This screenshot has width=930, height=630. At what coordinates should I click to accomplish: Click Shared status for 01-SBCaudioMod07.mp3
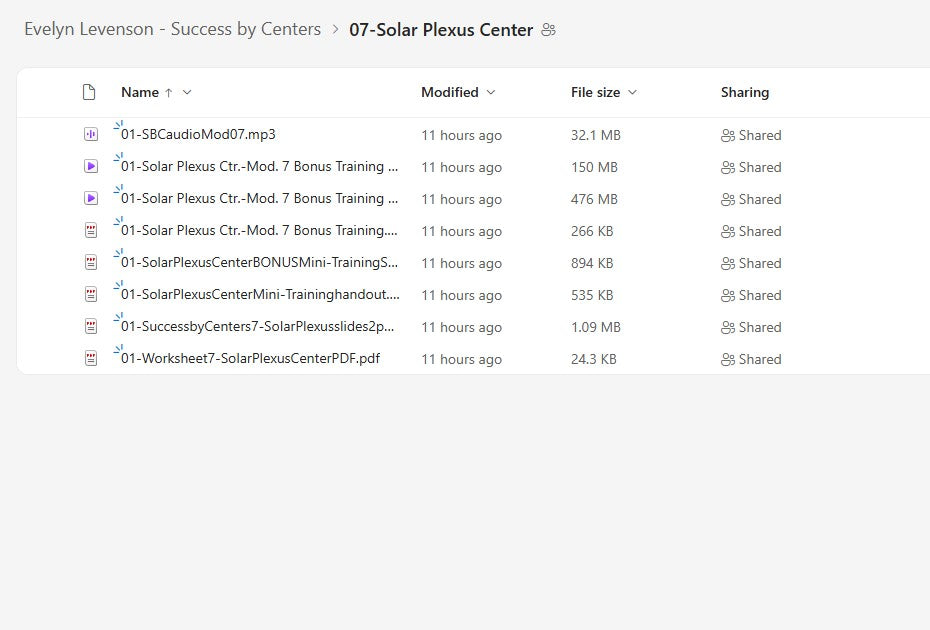coord(751,135)
